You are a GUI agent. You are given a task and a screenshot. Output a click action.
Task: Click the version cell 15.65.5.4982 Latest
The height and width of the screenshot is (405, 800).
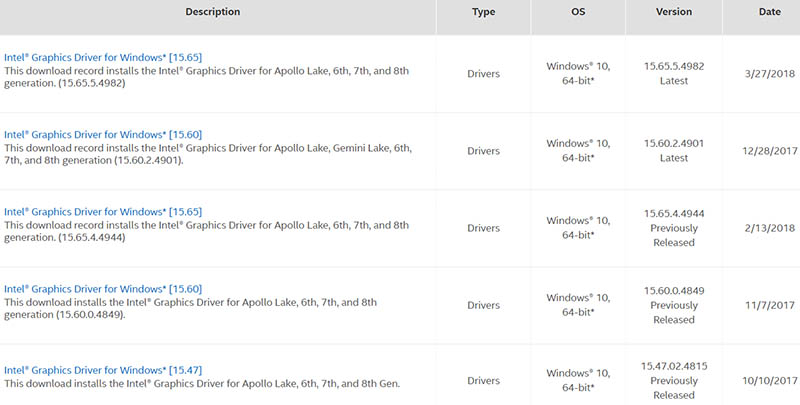click(x=673, y=73)
